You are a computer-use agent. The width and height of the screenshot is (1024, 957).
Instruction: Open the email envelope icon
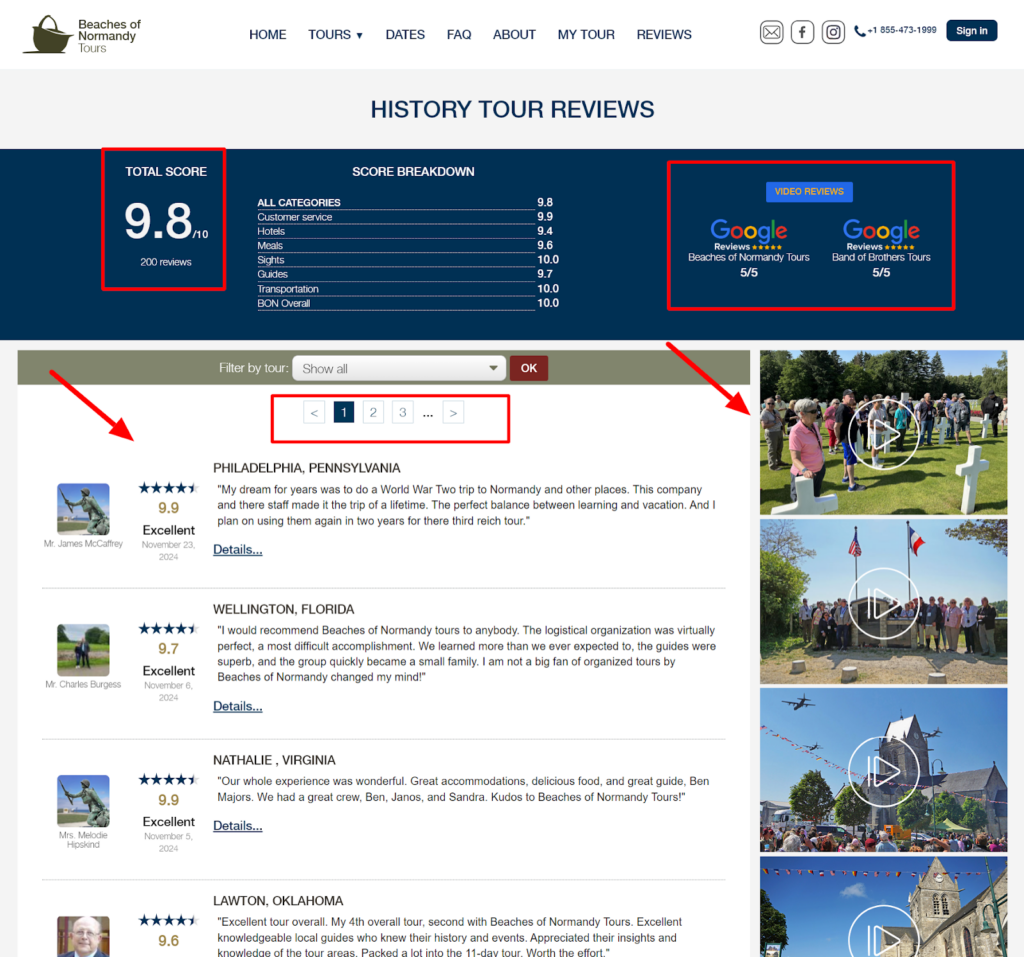[771, 32]
